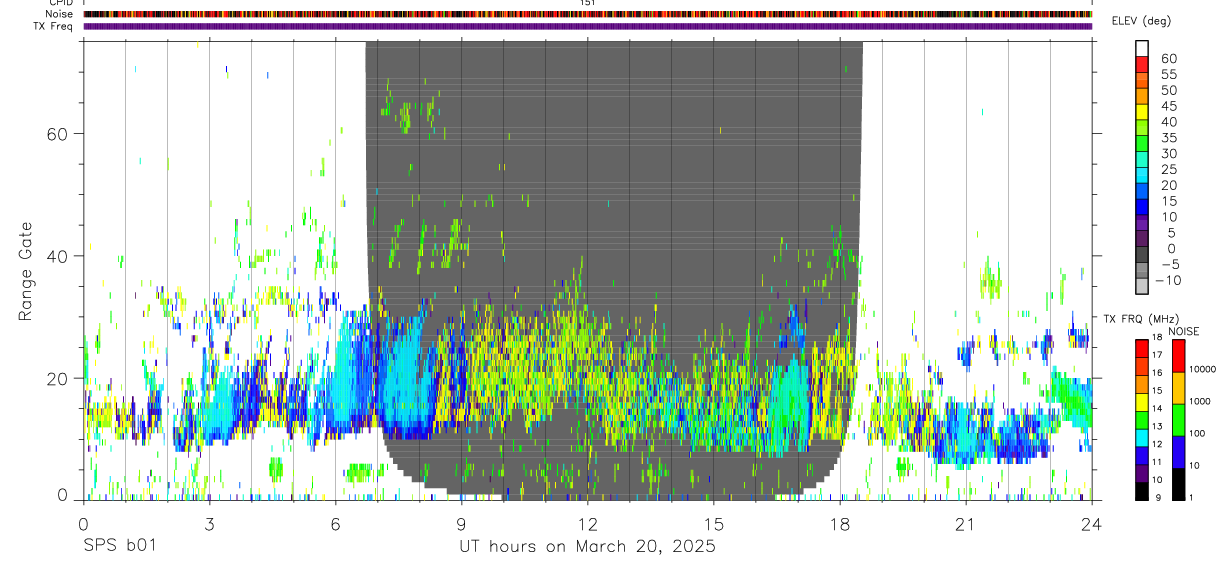Select the red NOISE swatch beside 10000
Viewport: 1228px width, 567px height.
(1178, 356)
